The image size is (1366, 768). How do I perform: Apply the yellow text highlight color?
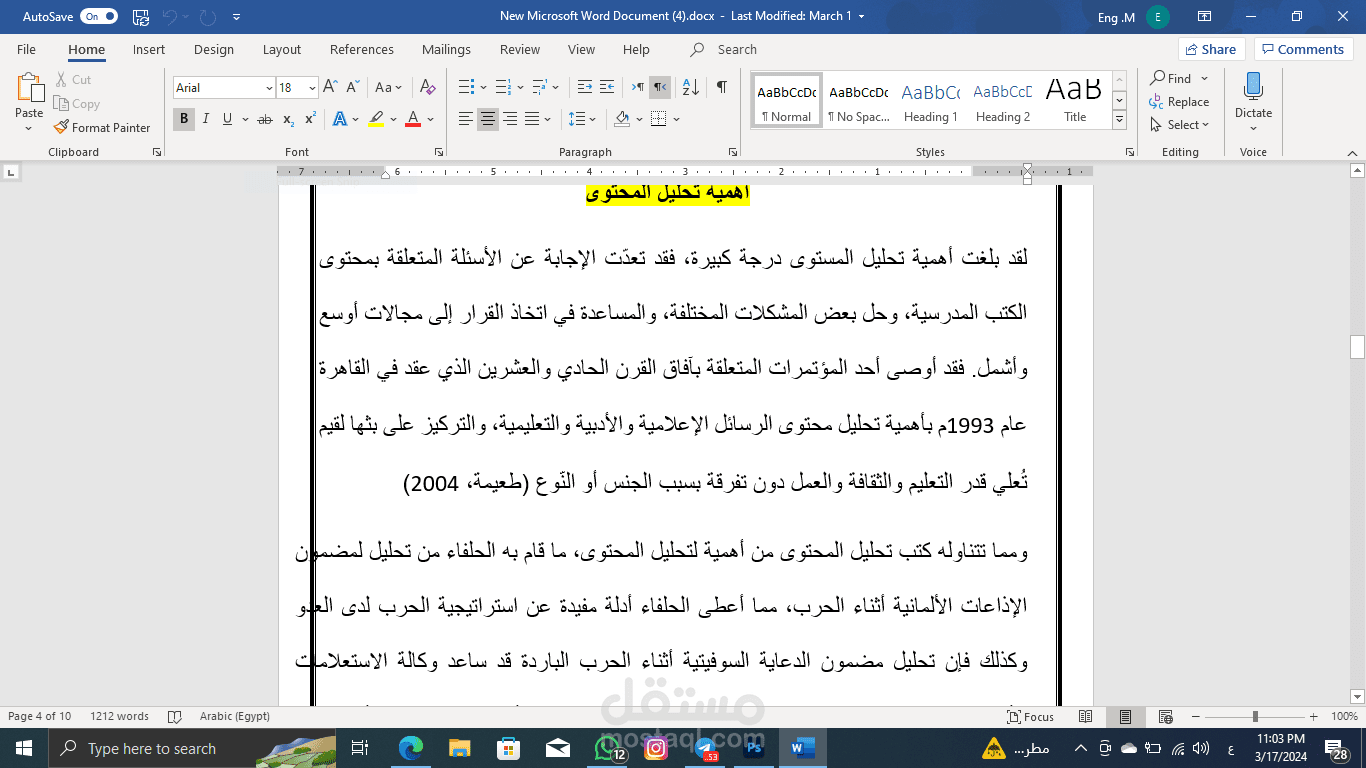[376, 119]
